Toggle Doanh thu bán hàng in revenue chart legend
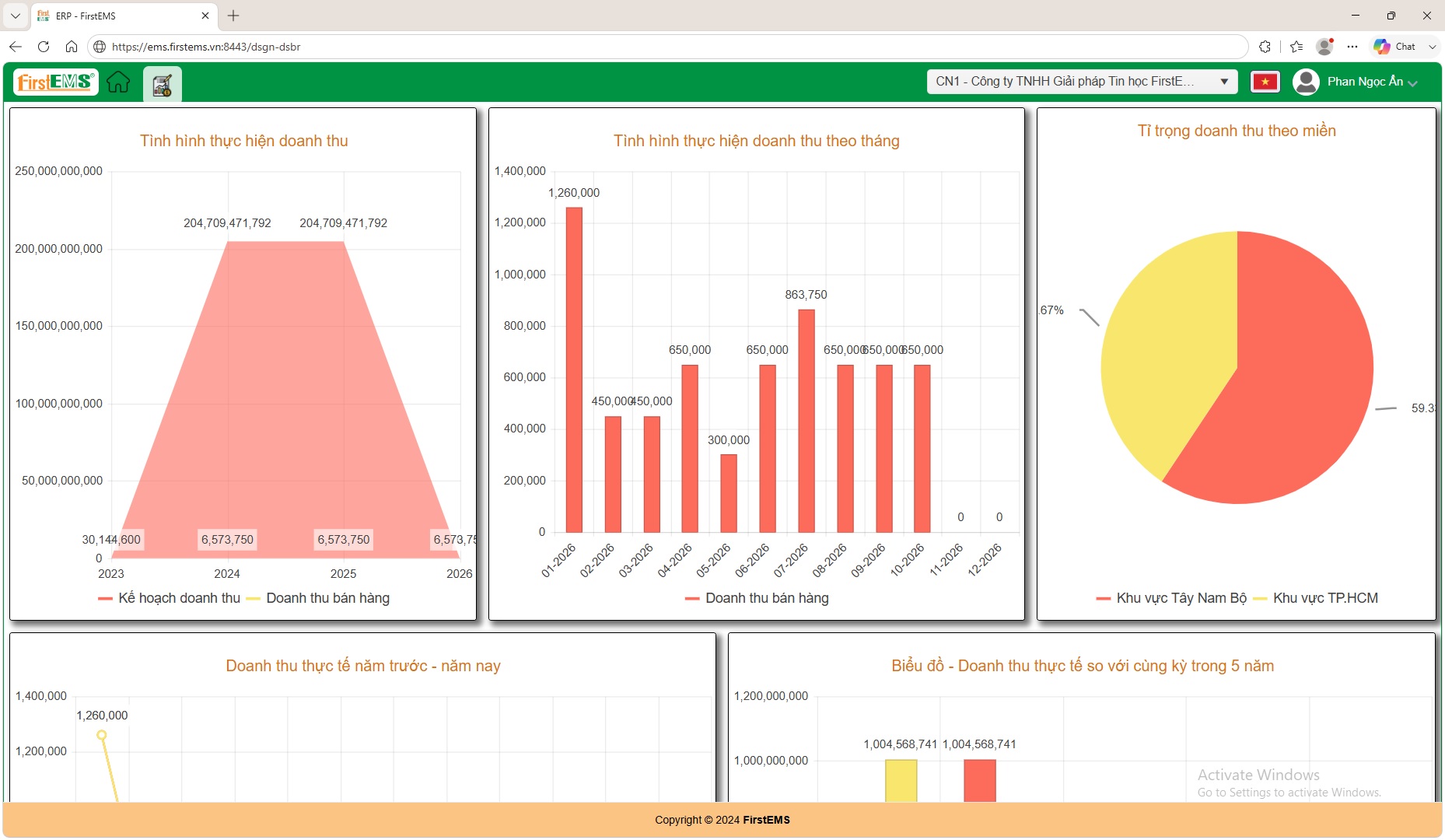The image size is (1445, 840). click(x=317, y=598)
